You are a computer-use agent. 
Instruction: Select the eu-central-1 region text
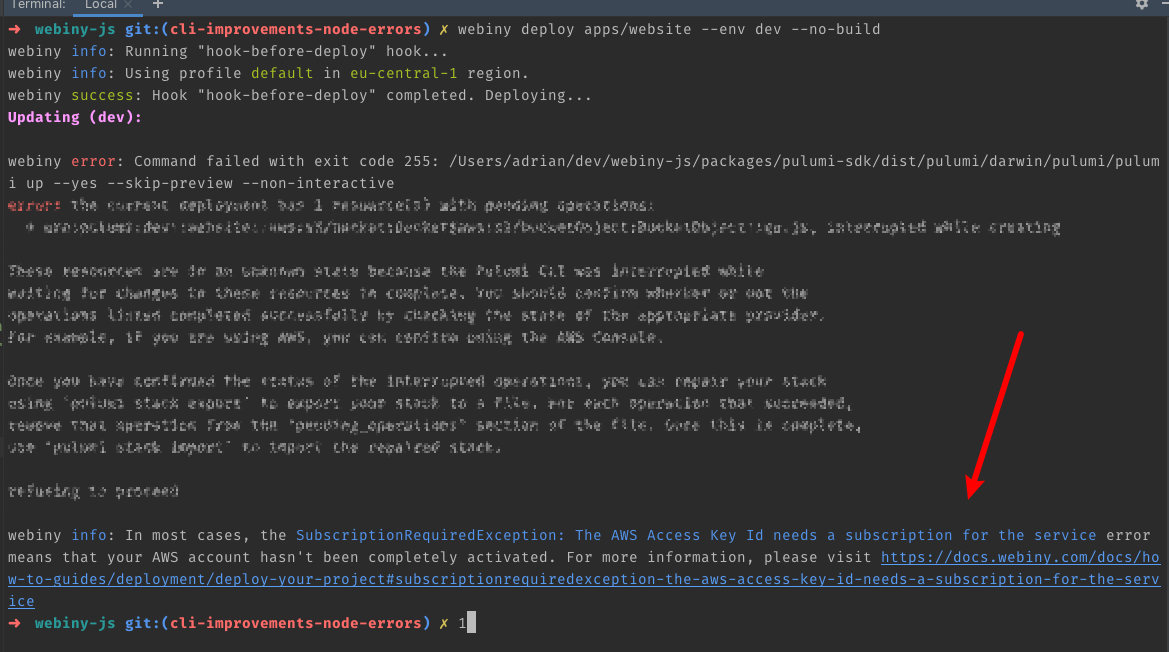pyautogui.click(x=403, y=73)
